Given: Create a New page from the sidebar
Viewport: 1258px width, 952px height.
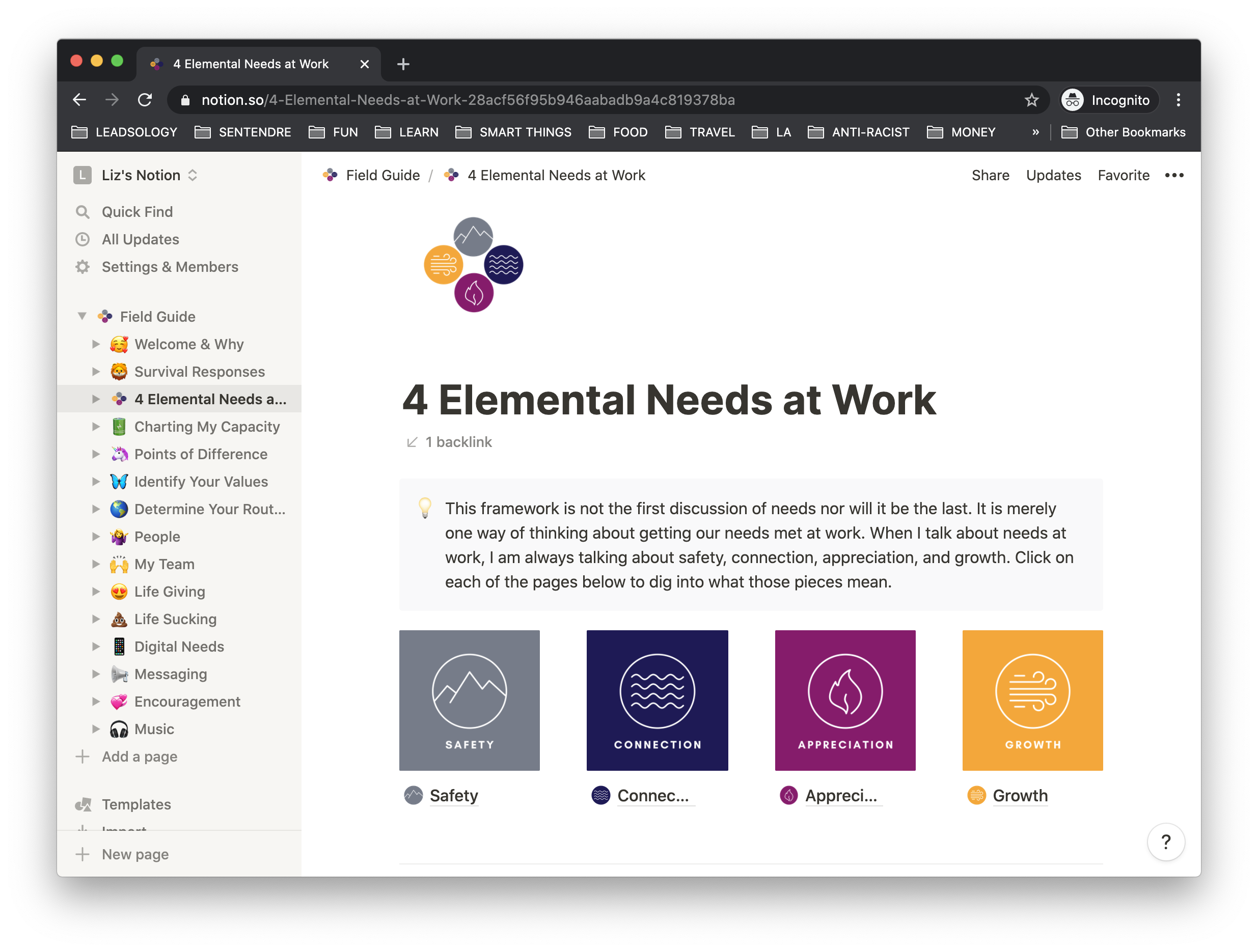Looking at the screenshot, I should 134,854.
